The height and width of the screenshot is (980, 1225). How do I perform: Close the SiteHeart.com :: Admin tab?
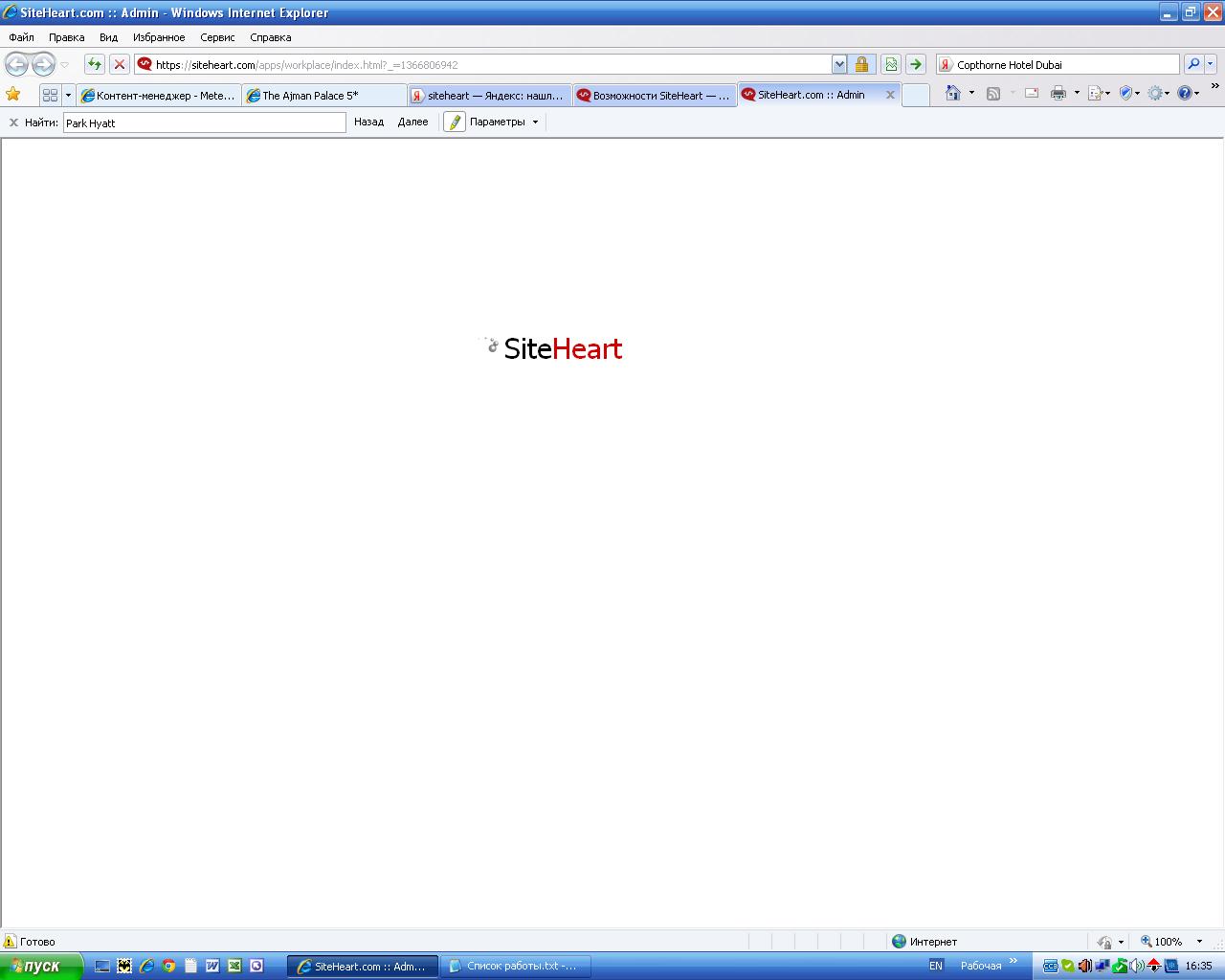[x=890, y=95]
